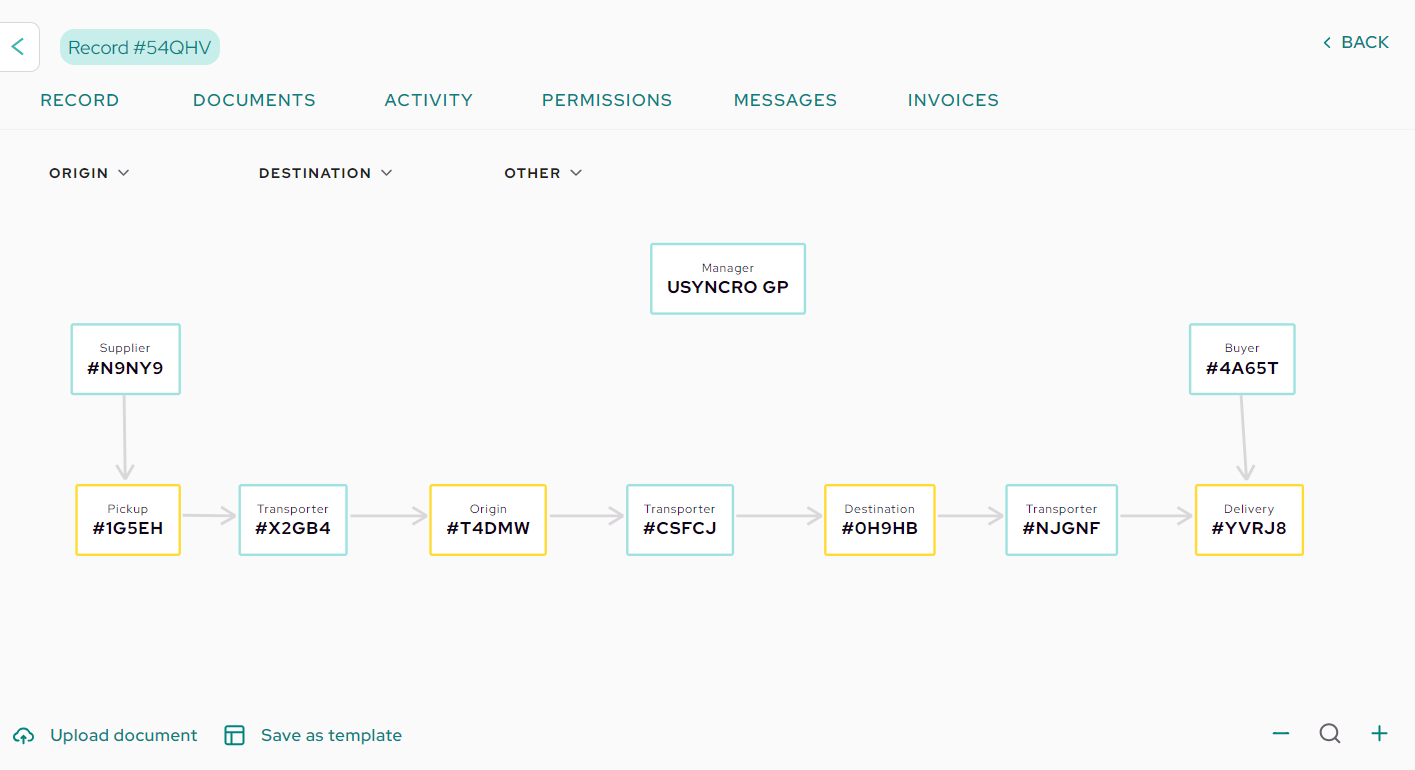This screenshot has width=1415, height=770.
Task: Click the upload document cloud icon
Action: tap(23, 736)
